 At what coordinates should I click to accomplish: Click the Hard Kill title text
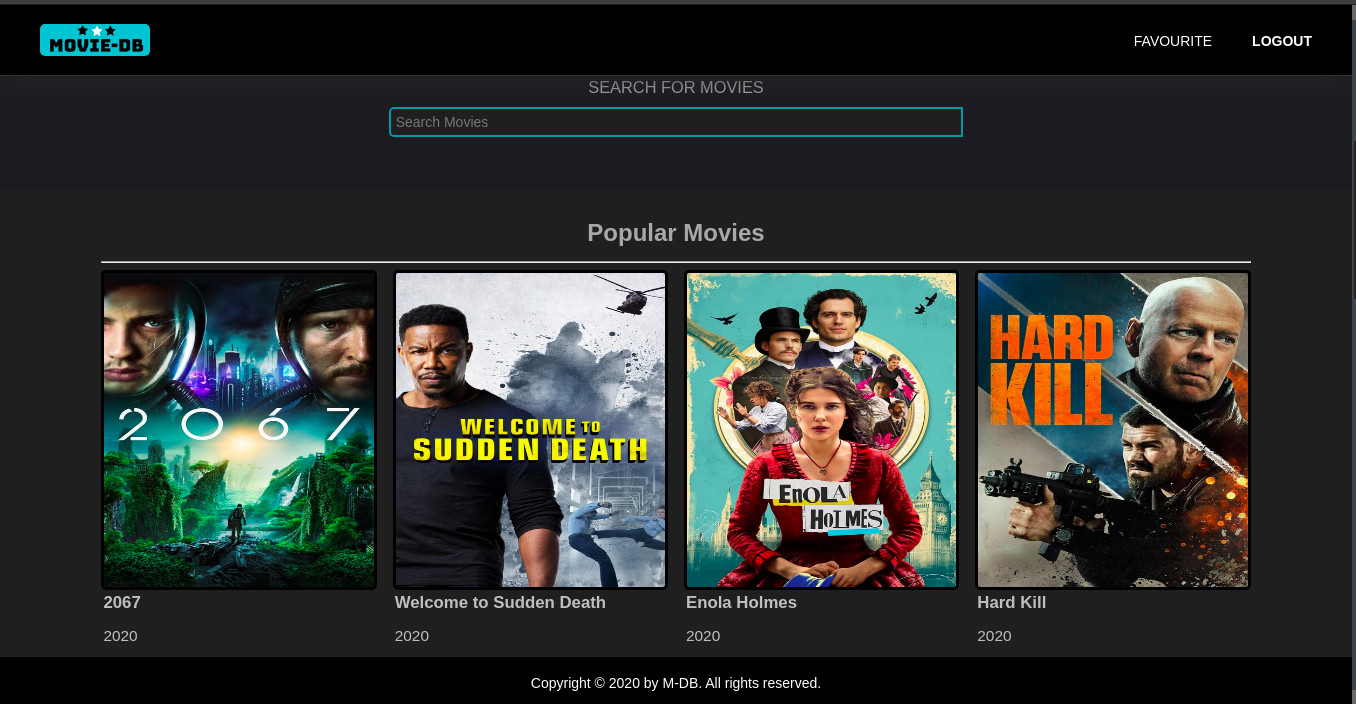click(x=1011, y=602)
